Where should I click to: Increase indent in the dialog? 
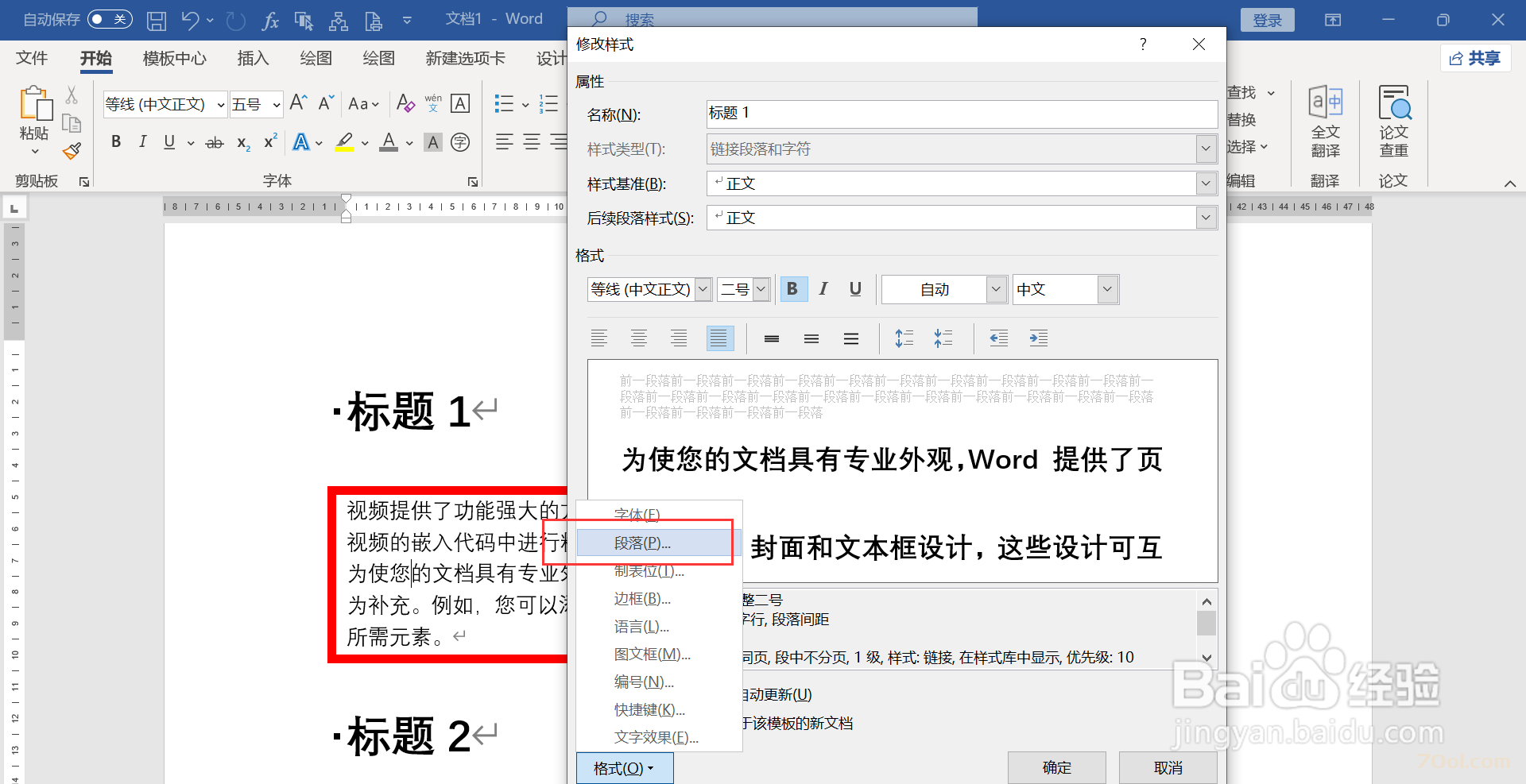(x=1038, y=338)
